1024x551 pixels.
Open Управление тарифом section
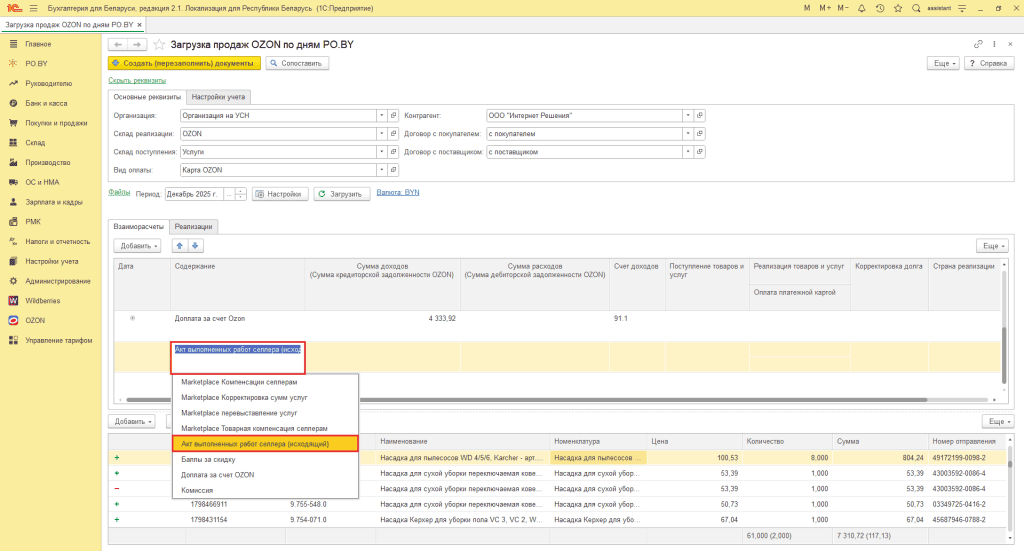click(58, 340)
